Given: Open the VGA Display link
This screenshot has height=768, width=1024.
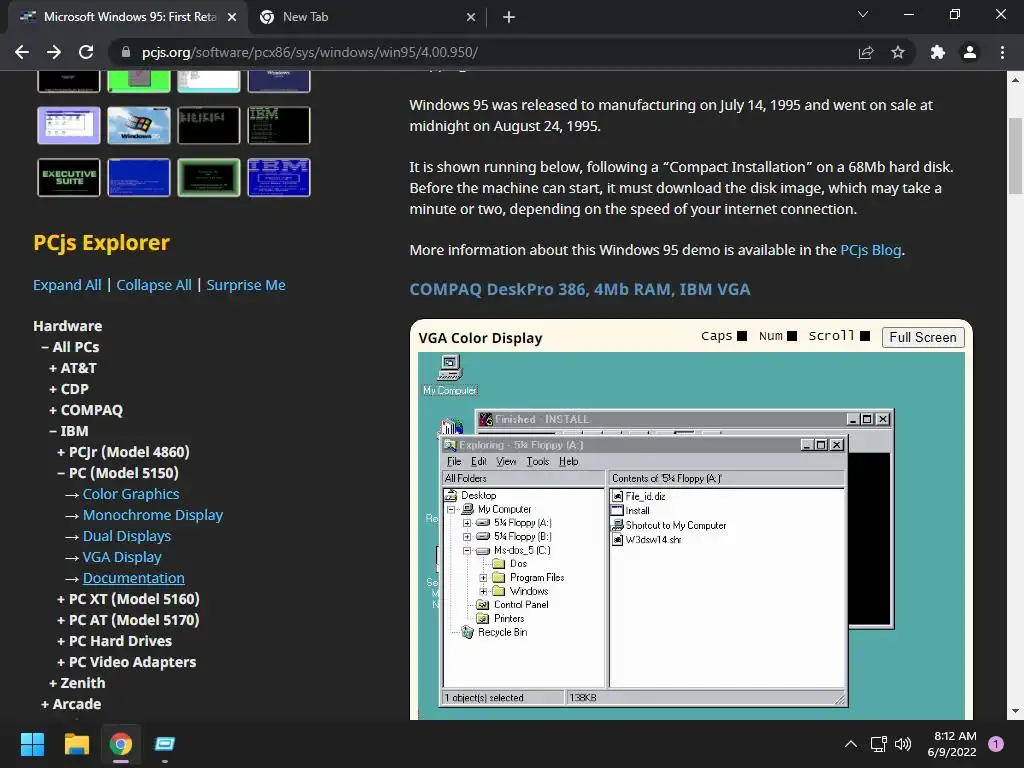Looking at the screenshot, I should coord(122,557).
